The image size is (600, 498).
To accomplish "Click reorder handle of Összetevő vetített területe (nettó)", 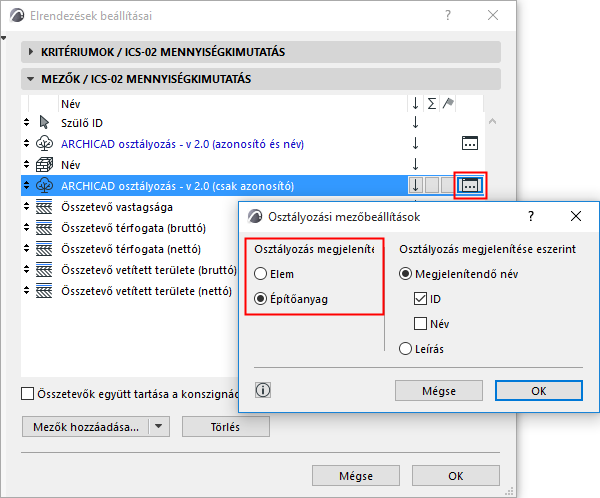I will point(26,291).
